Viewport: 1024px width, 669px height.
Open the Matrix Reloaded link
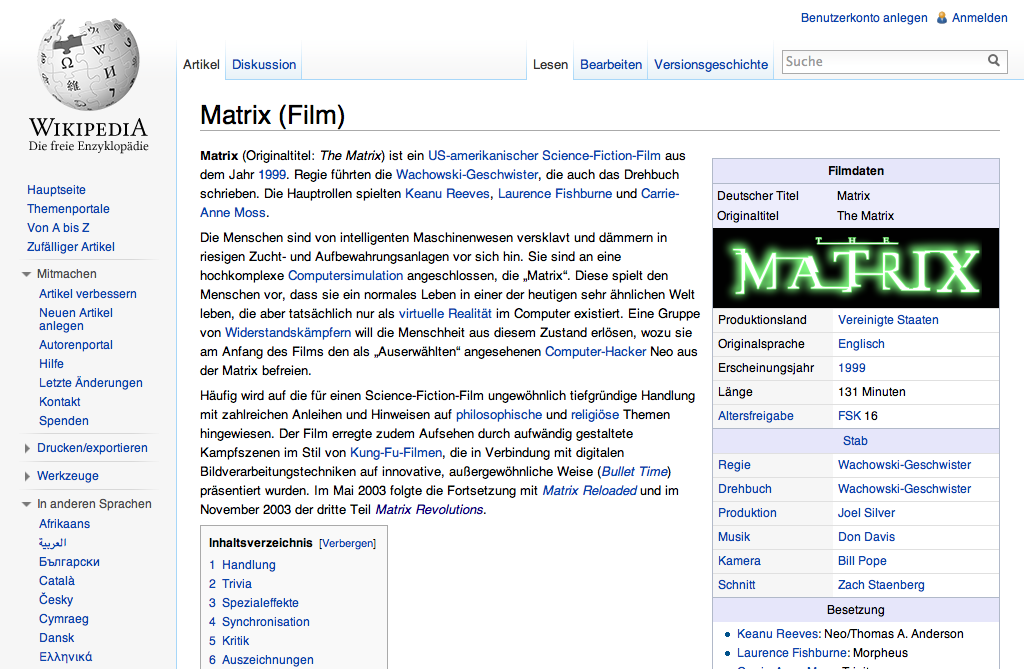[x=590, y=491]
